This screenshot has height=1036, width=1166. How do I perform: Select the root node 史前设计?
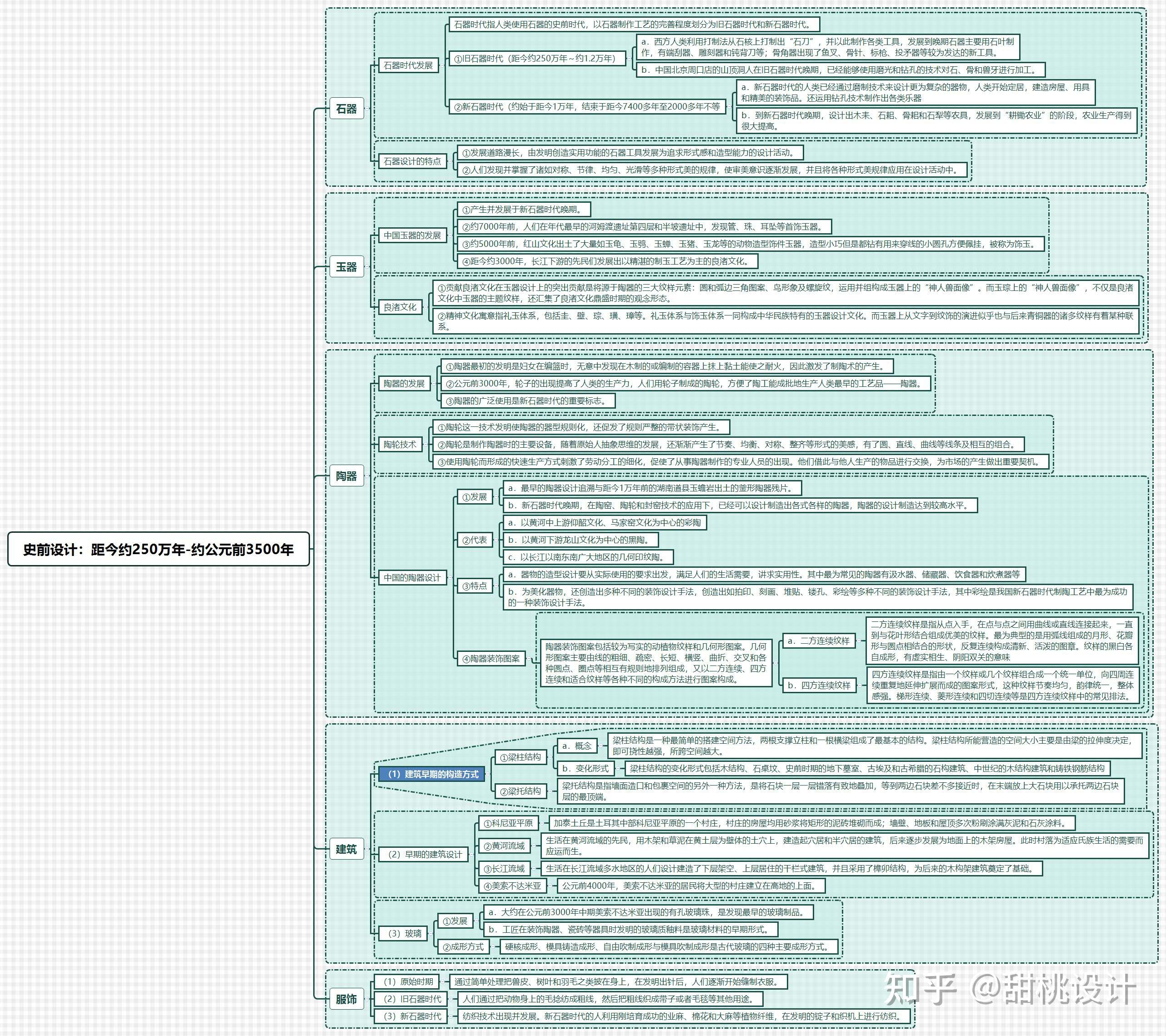click(159, 549)
